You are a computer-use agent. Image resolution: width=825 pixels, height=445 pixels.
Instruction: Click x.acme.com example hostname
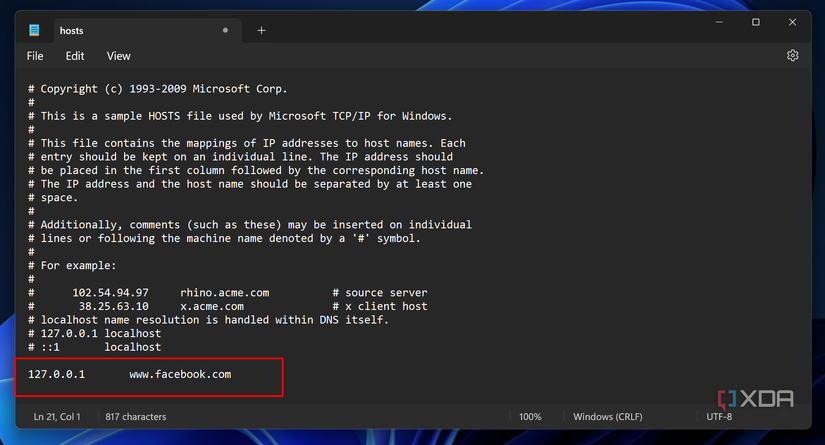point(212,307)
